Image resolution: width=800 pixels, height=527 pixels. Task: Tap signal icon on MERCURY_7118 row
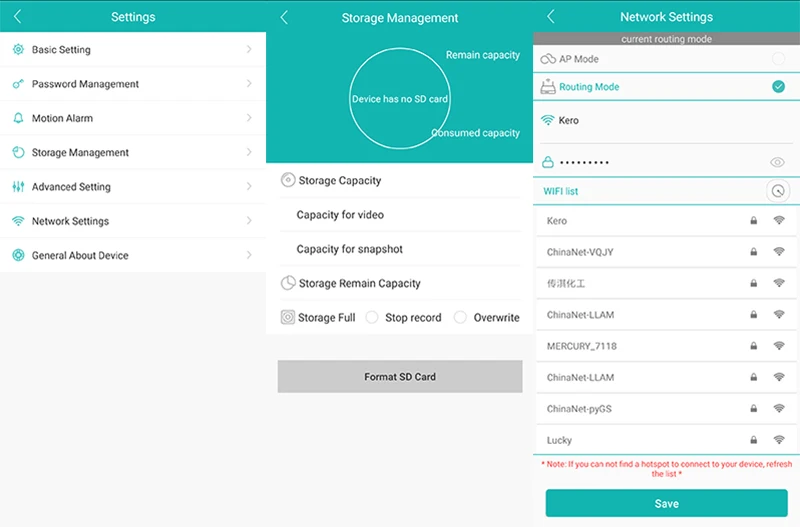point(779,346)
